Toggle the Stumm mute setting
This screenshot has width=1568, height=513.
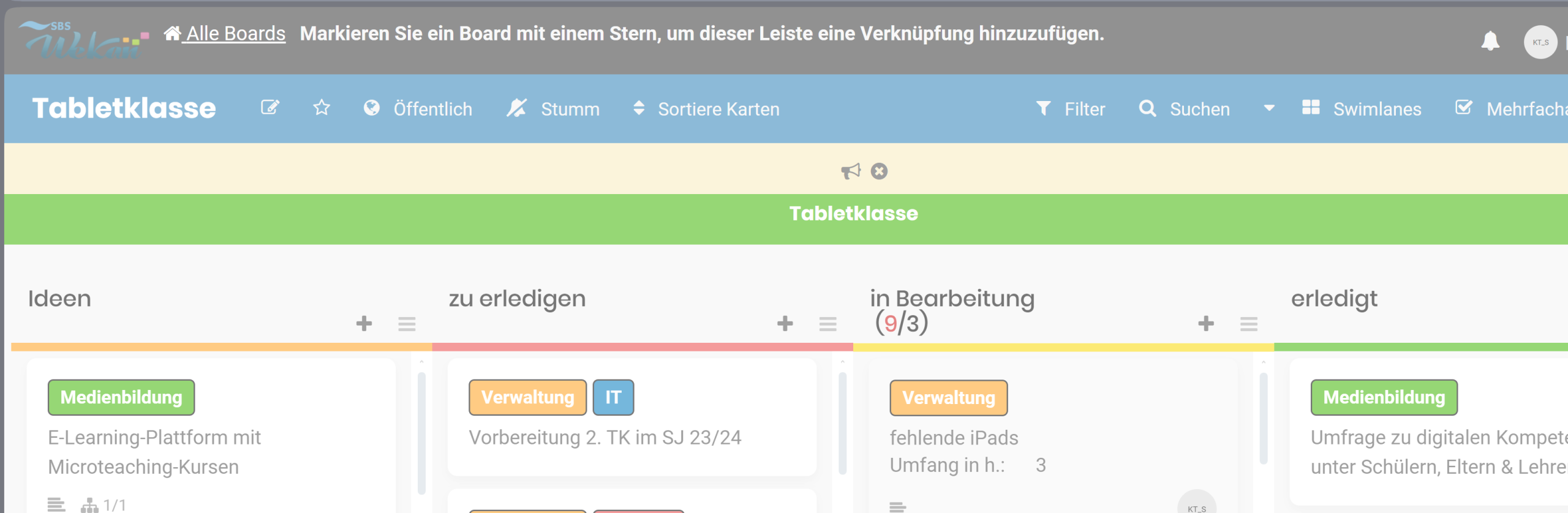[x=553, y=109]
